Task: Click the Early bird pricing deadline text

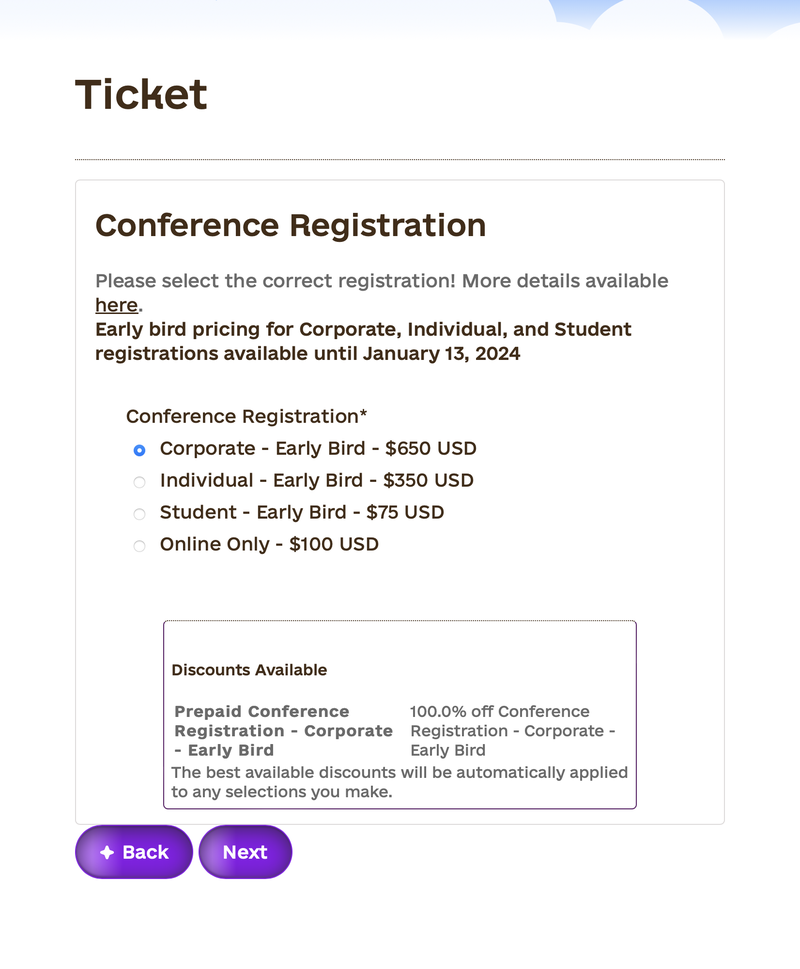Action: tap(362, 341)
